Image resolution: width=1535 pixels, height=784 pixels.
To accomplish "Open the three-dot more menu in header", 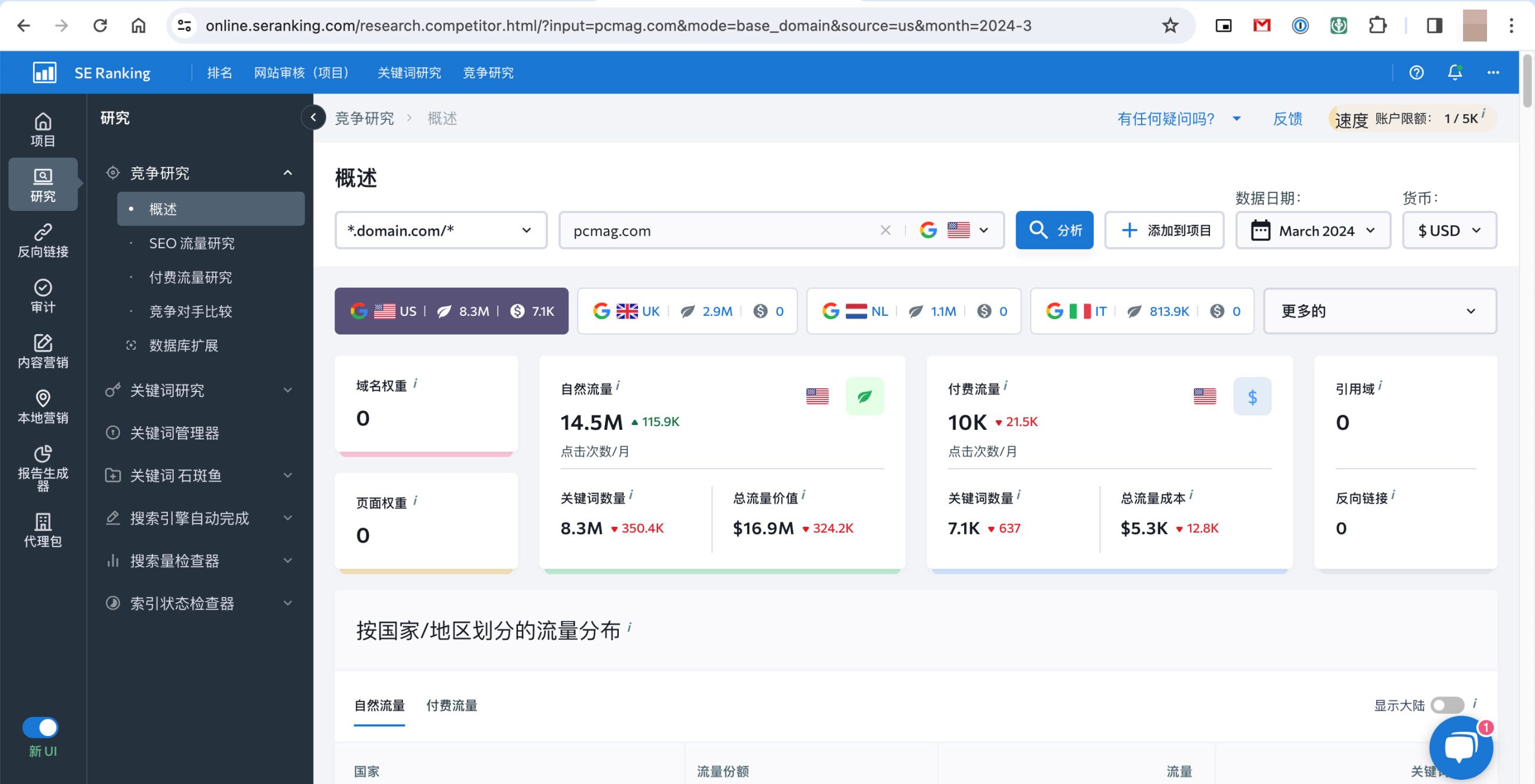I will click(x=1493, y=73).
